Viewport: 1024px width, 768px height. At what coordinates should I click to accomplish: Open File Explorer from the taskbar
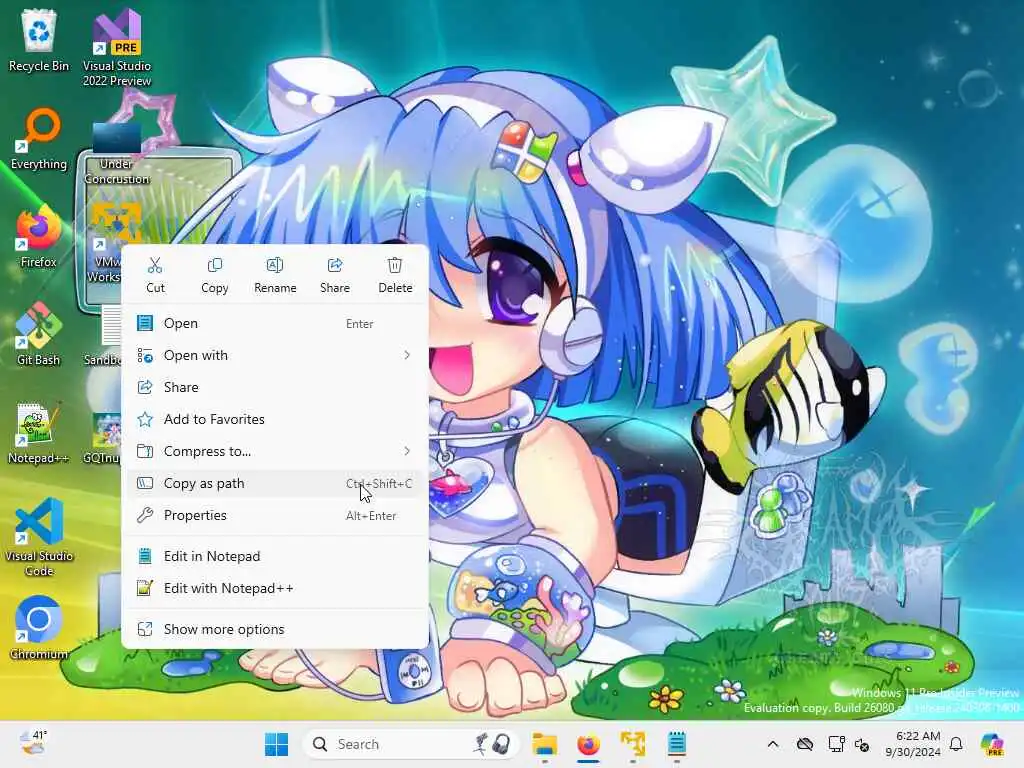pyautogui.click(x=545, y=744)
